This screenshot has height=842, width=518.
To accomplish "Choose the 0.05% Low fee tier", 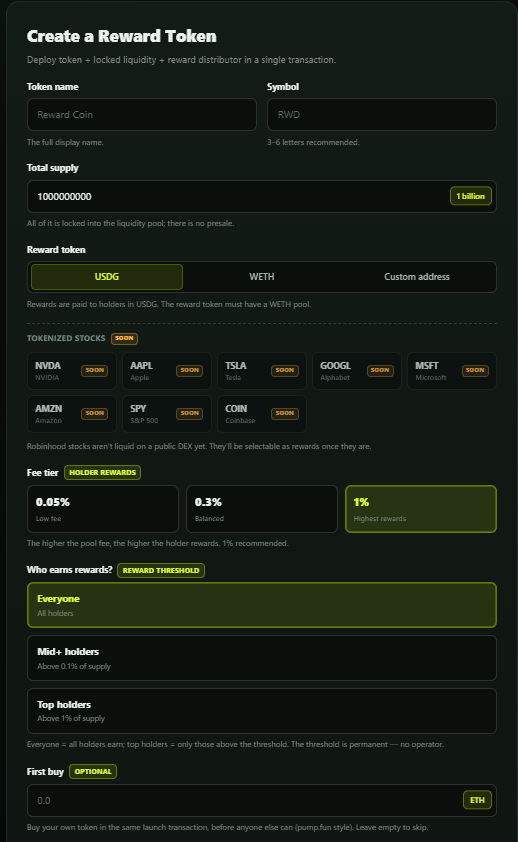I will coord(103,509).
